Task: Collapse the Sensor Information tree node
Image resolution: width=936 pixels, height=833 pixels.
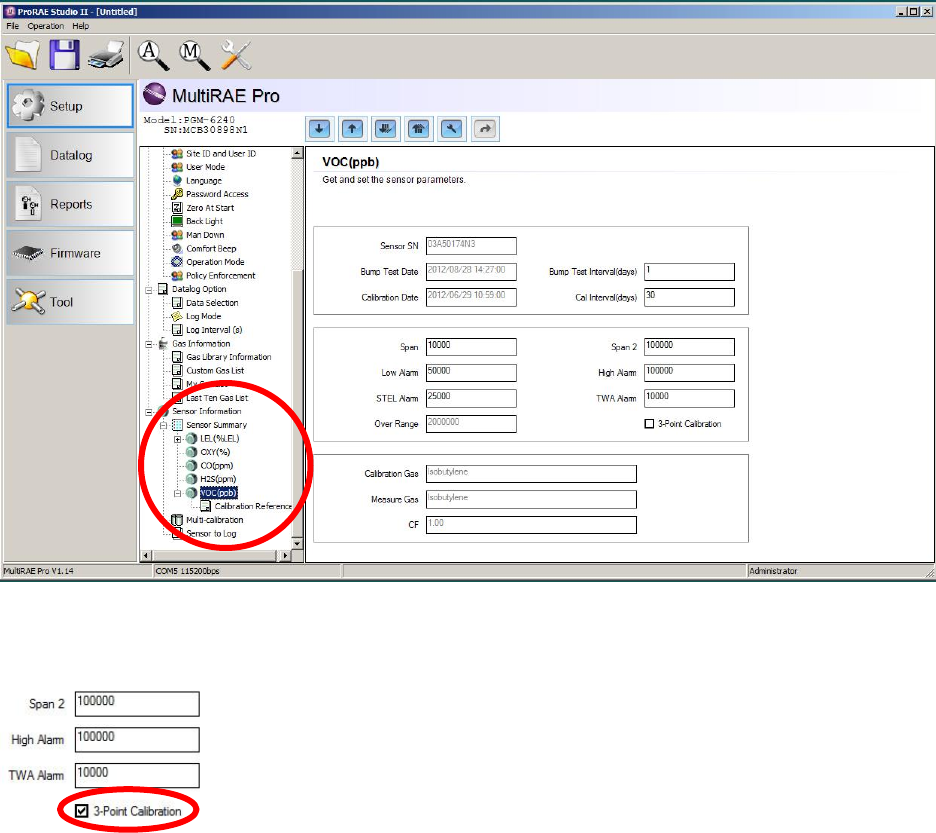Action: pos(149,412)
